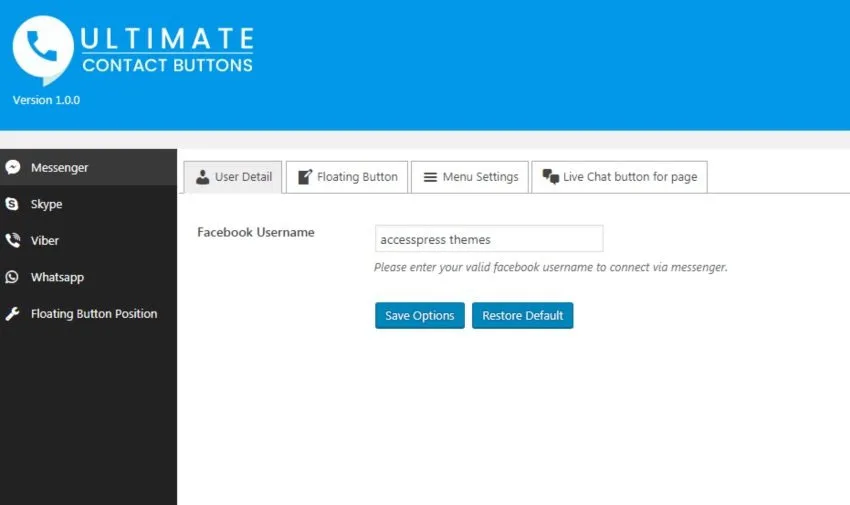Switch to the User Detail tab

click(233, 177)
